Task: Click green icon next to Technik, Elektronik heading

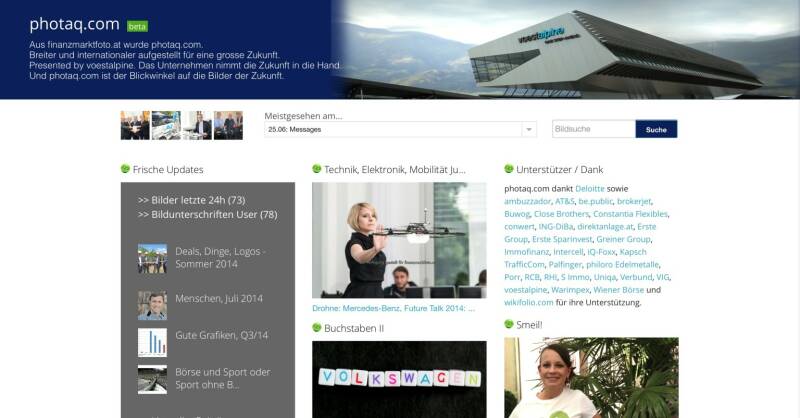Action: click(x=317, y=168)
